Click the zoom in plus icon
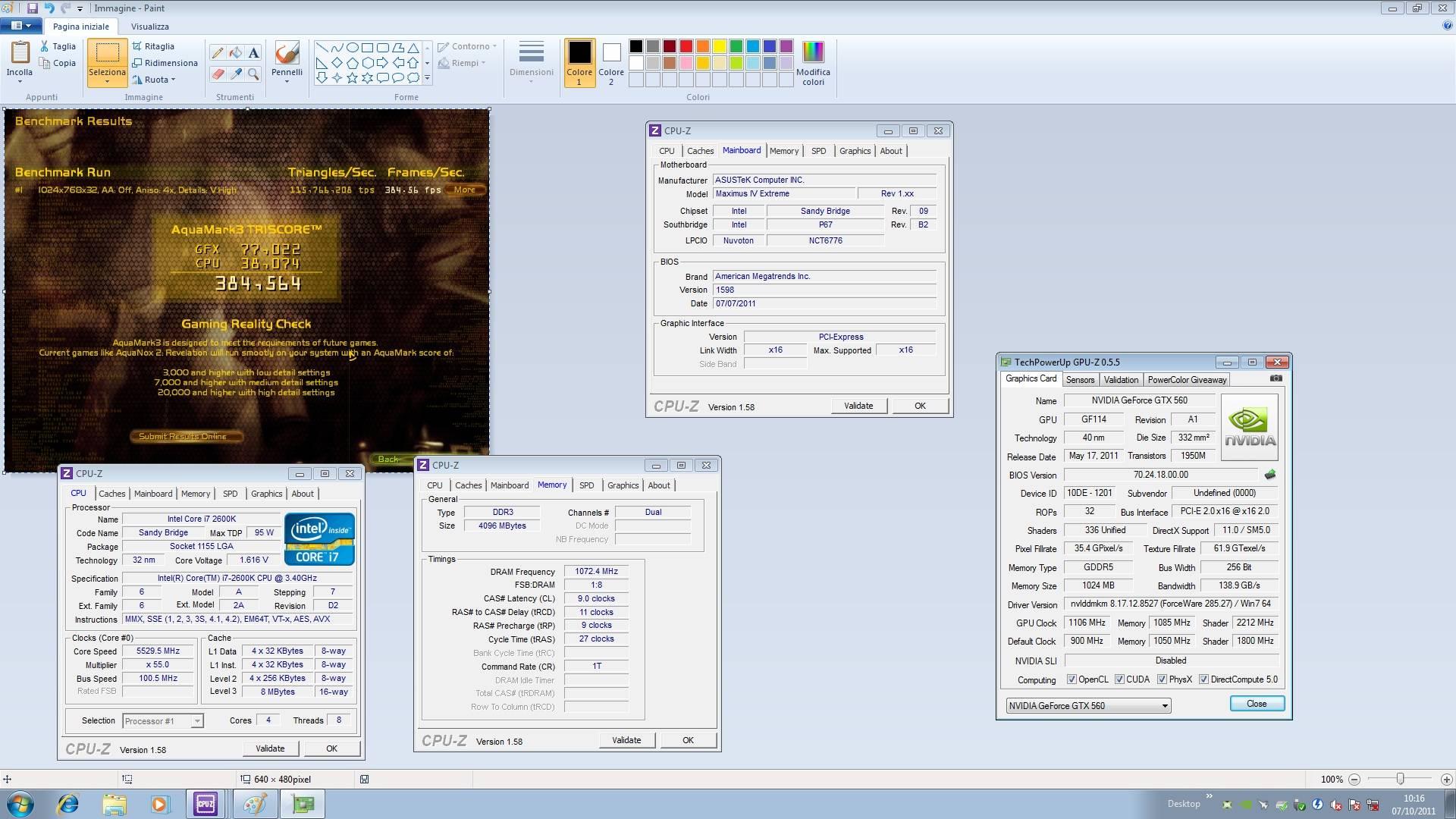 point(1446,779)
